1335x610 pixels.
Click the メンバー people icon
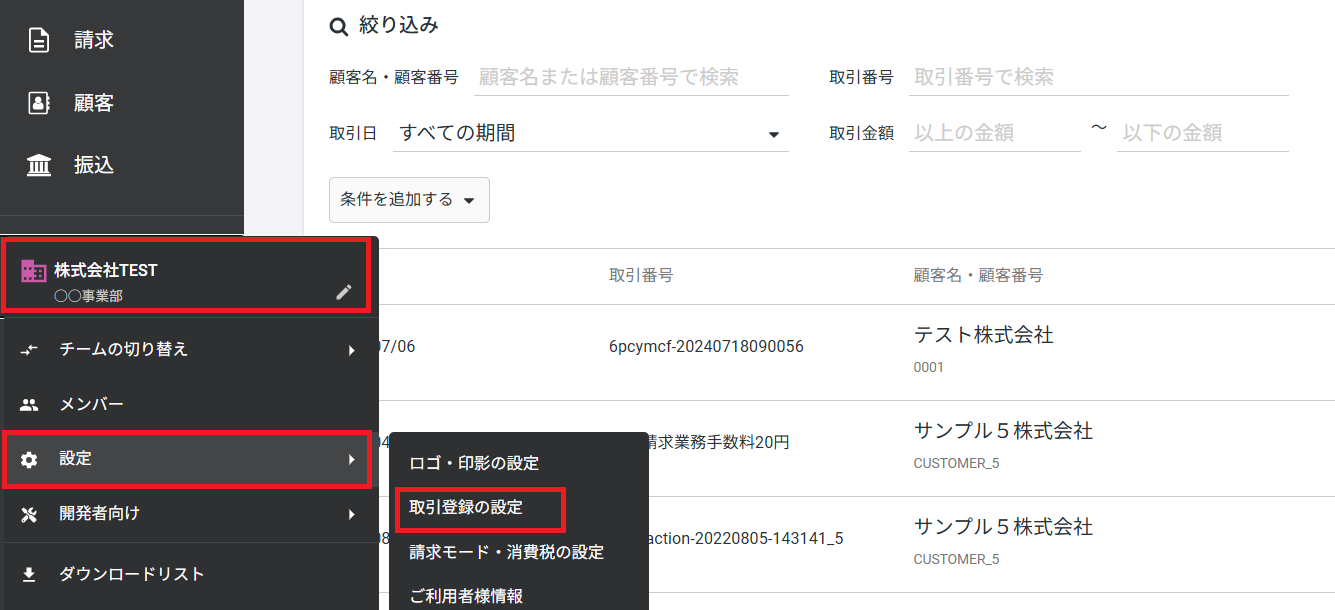pos(29,405)
